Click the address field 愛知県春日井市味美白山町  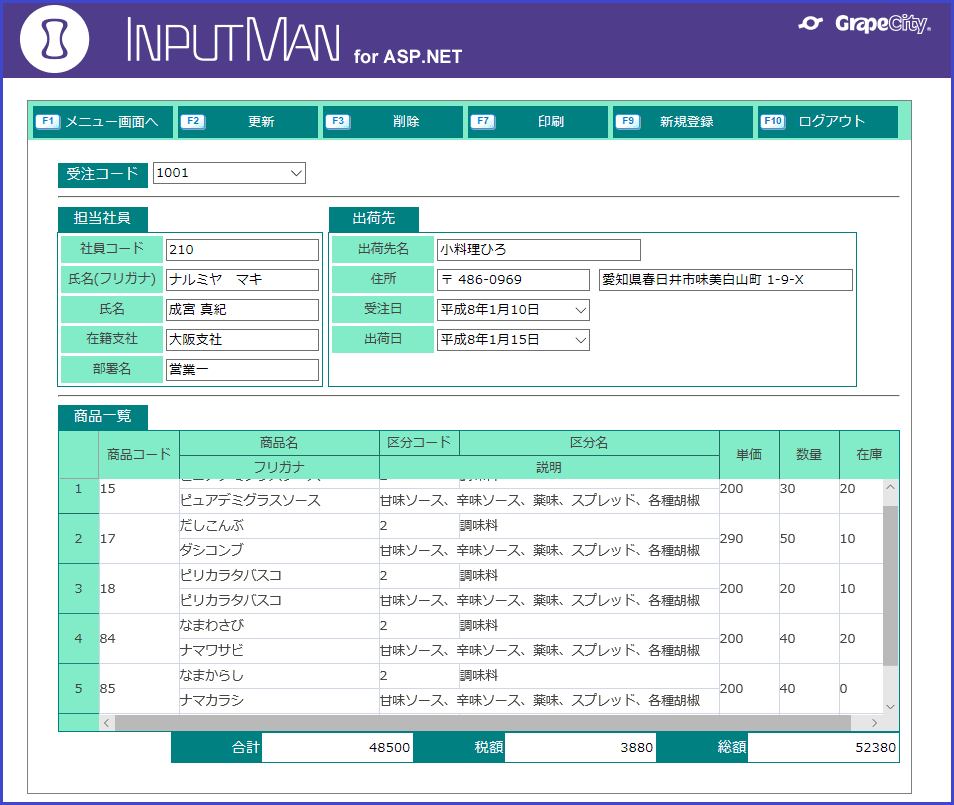point(725,280)
